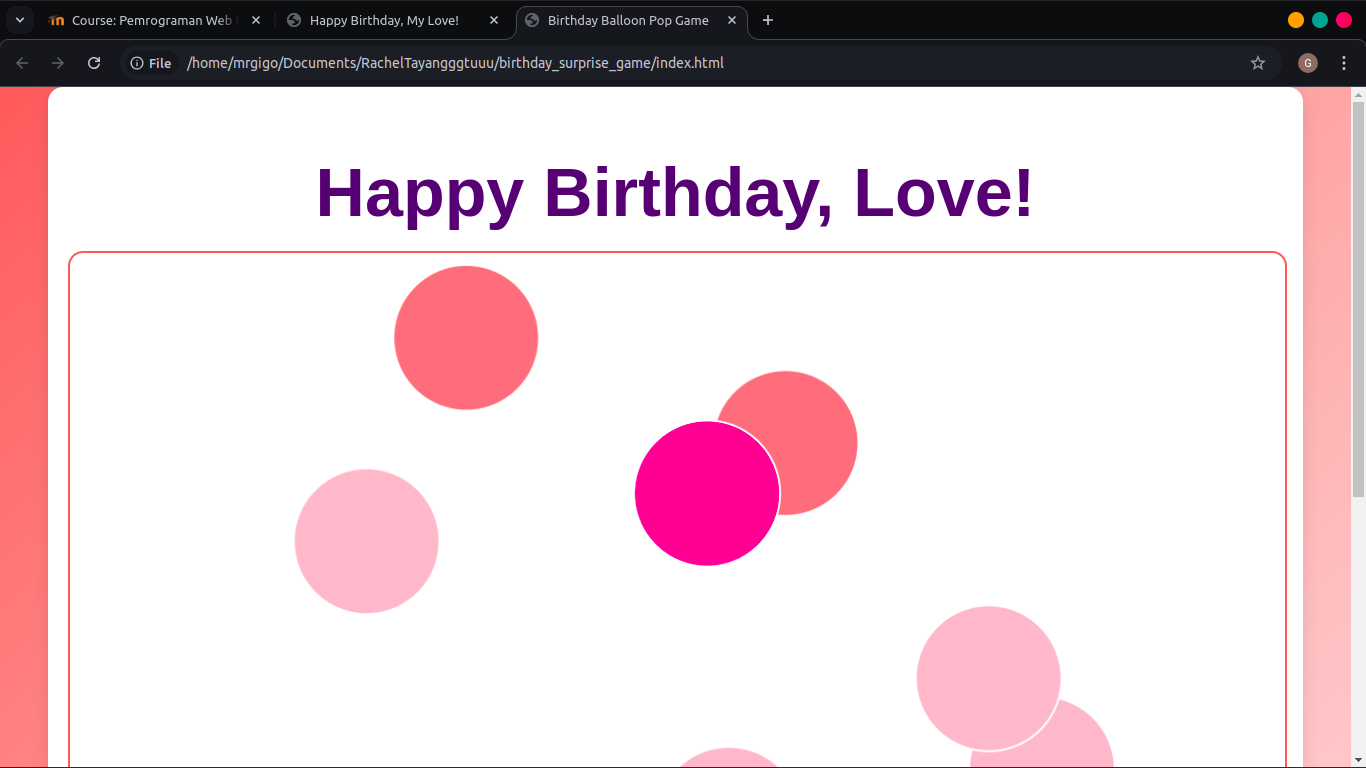Open the profile avatar labeled G

[x=1308, y=63]
